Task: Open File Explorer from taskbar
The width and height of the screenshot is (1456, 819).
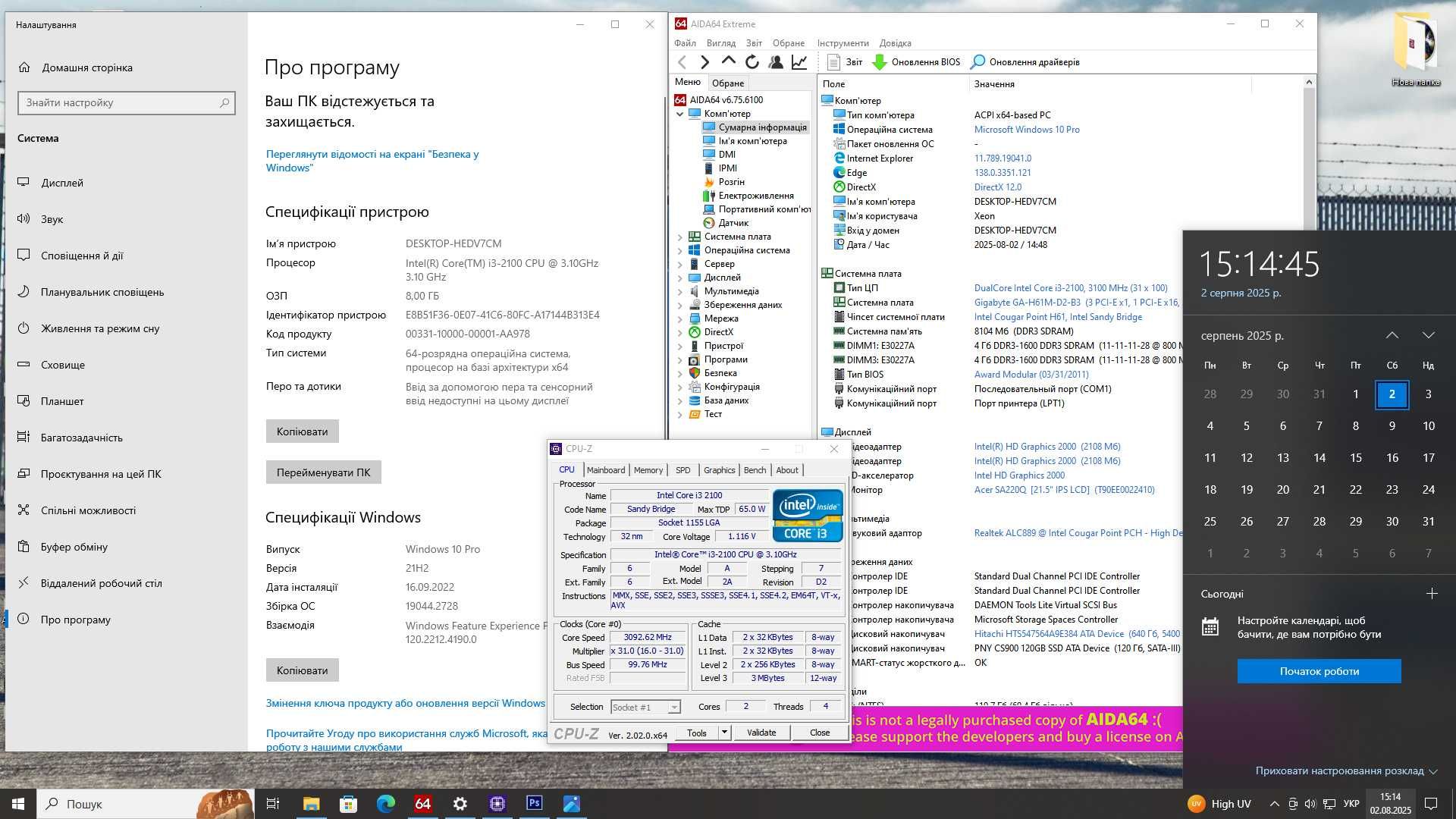Action: click(x=311, y=804)
